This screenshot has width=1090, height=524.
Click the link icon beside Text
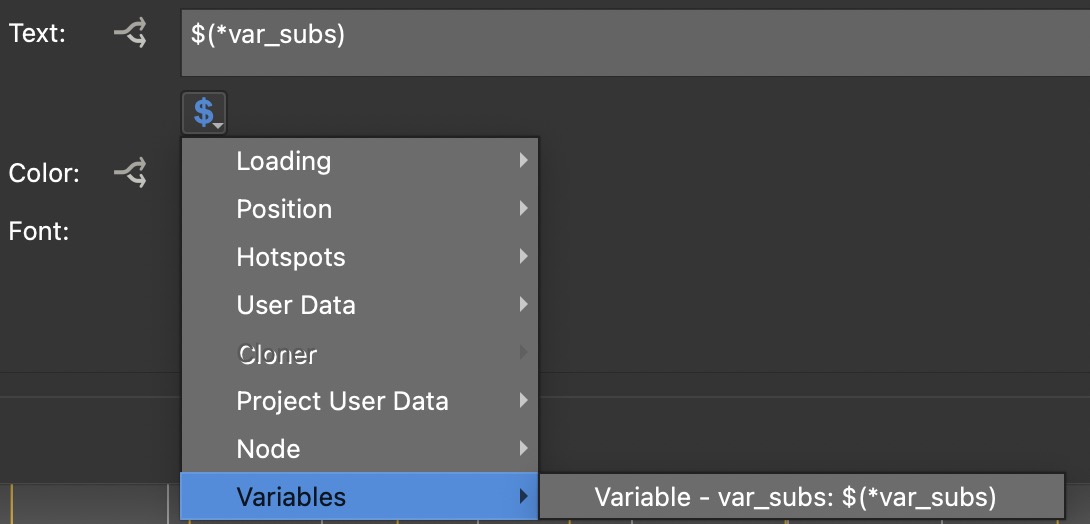pos(130,34)
